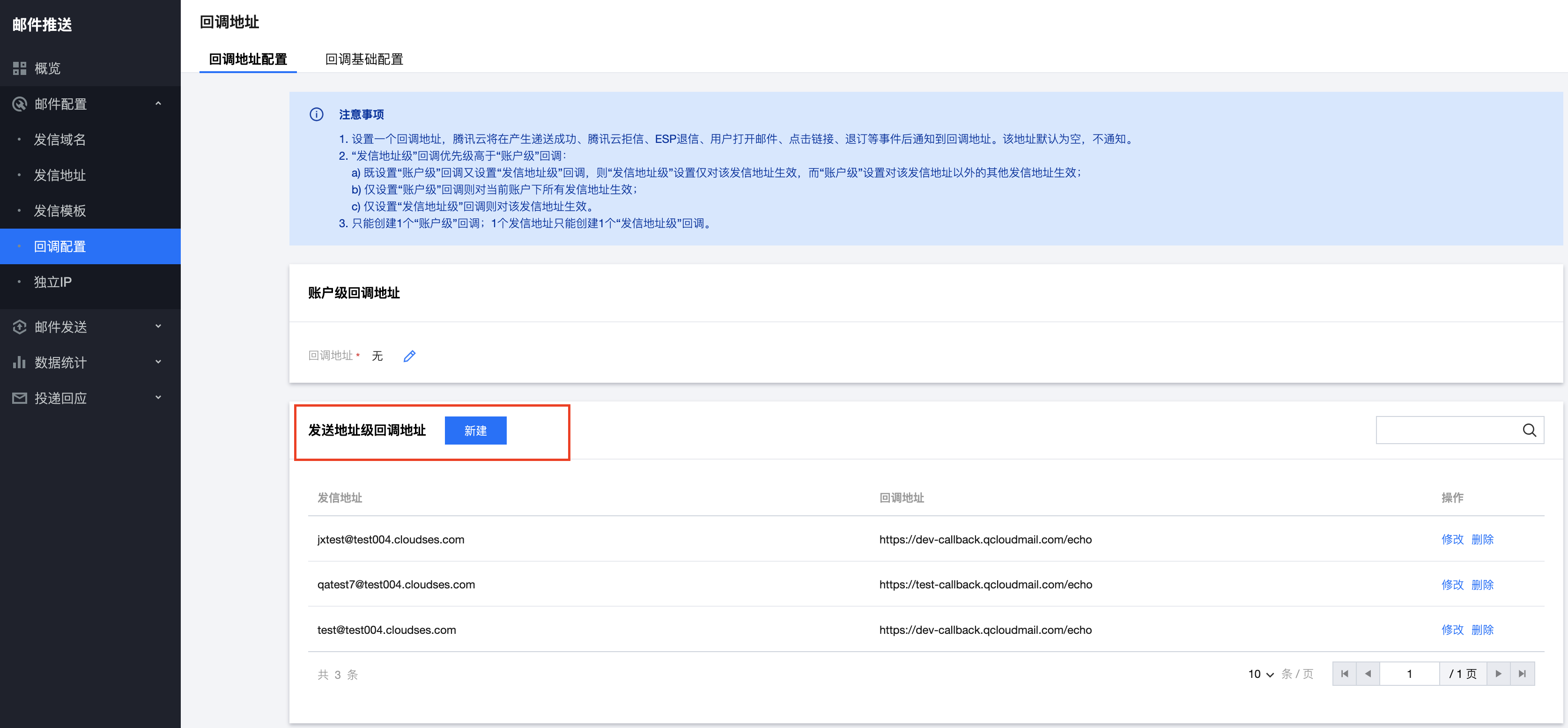Screen dimensions: 1568x728
Task: Go to next page arrow
Action: pyautogui.click(x=1498, y=674)
